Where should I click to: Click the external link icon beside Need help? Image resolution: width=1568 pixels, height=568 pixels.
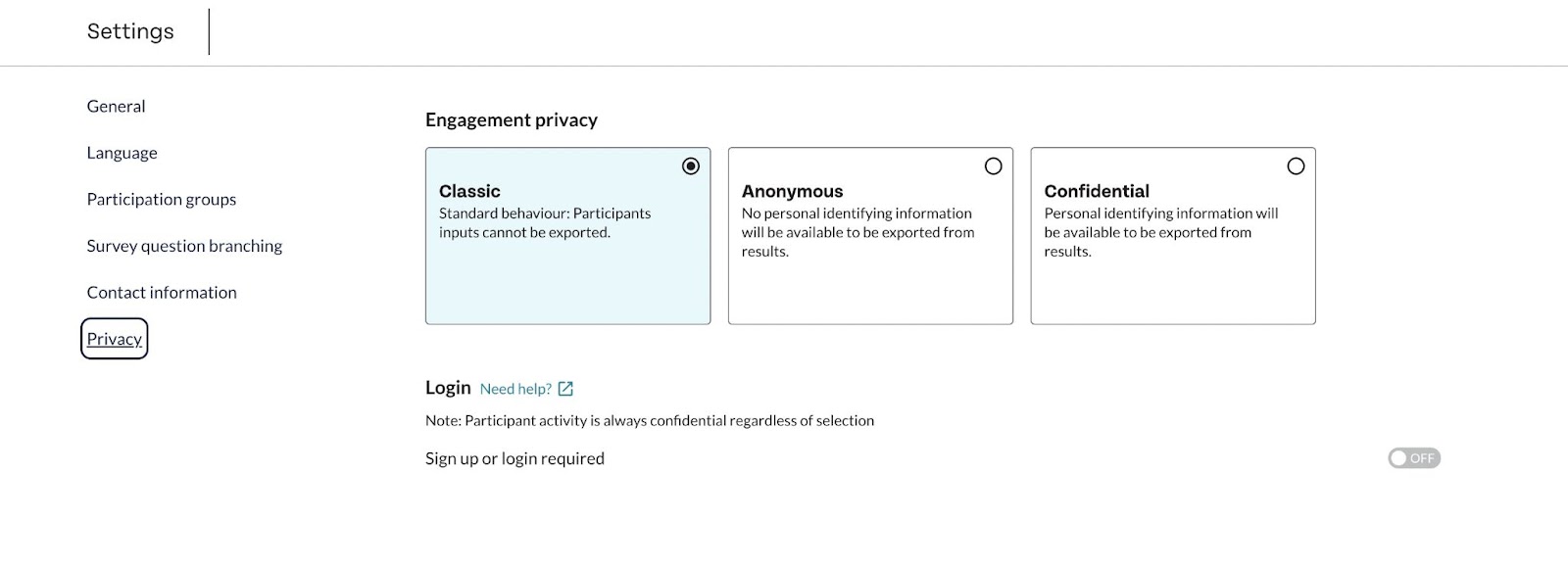pyautogui.click(x=565, y=389)
